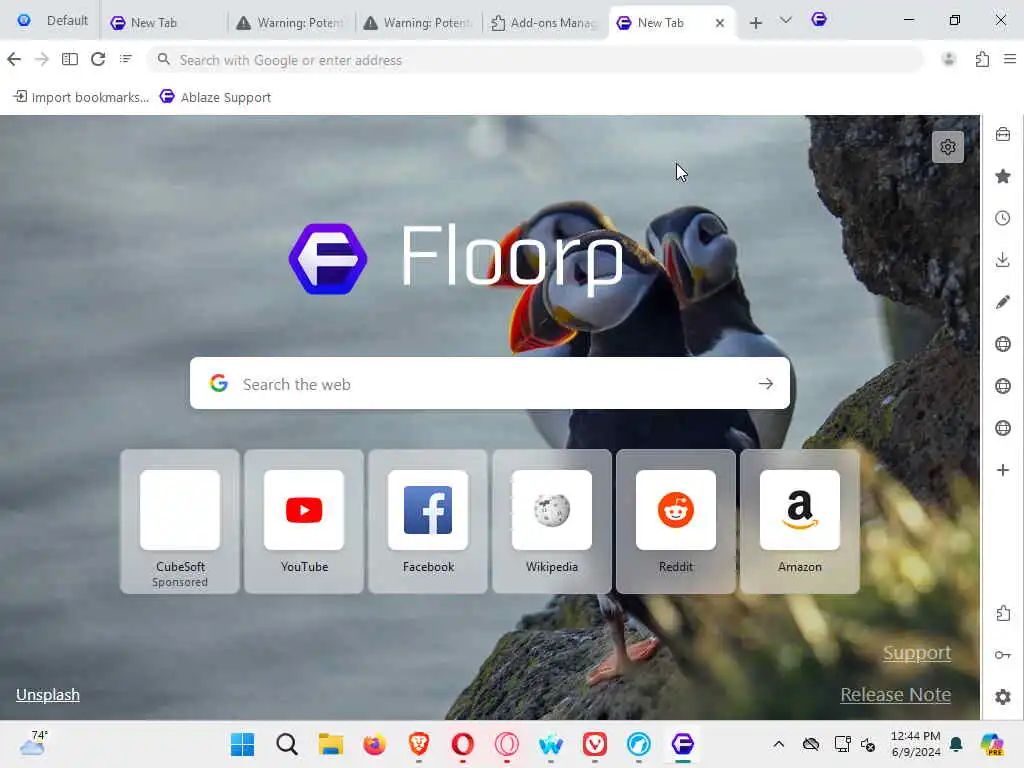Open the extensions puzzle icon in toolbar
1024x768 pixels.
coord(982,59)
